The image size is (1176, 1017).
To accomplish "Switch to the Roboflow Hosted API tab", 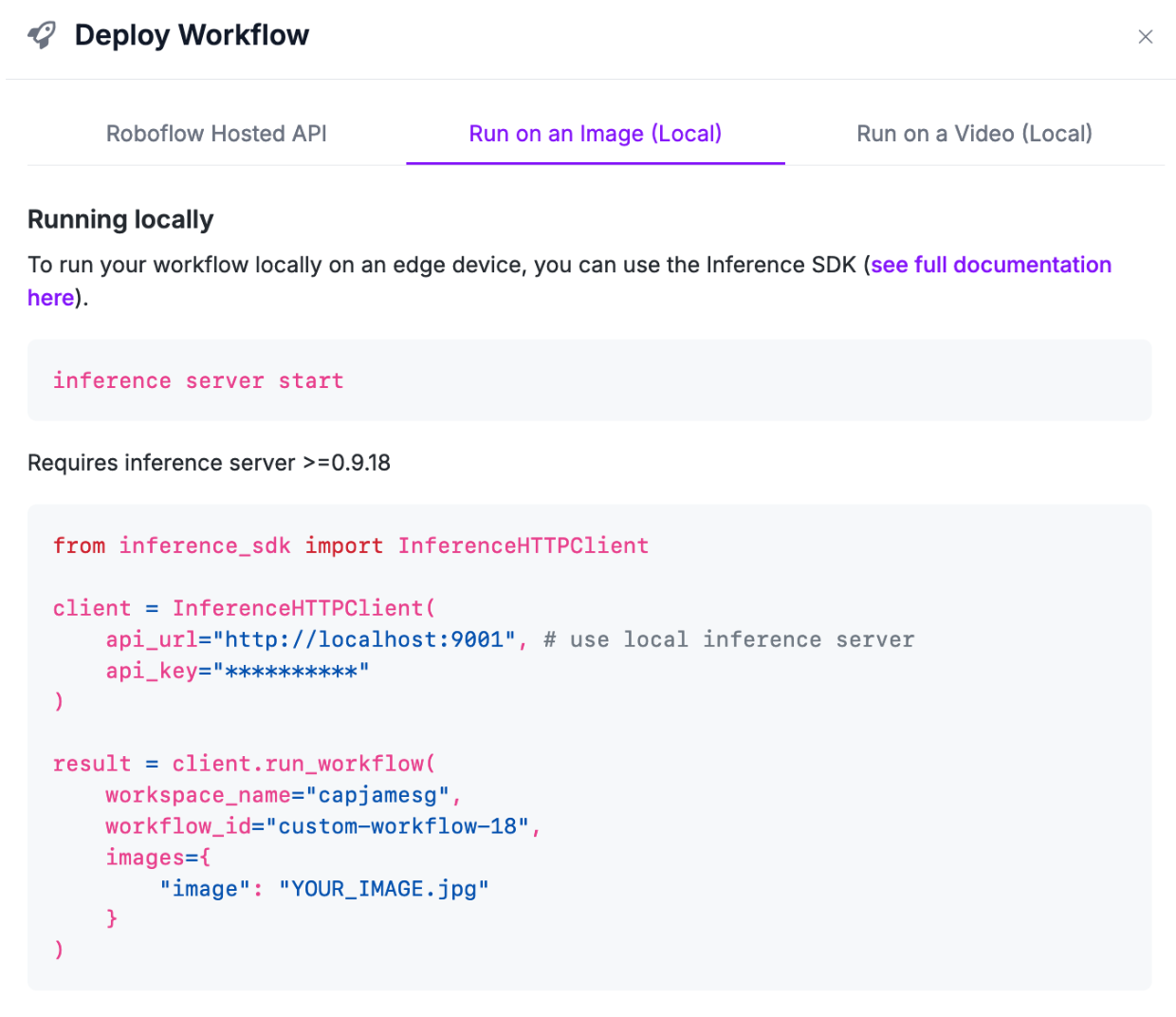I will [216, 134].
